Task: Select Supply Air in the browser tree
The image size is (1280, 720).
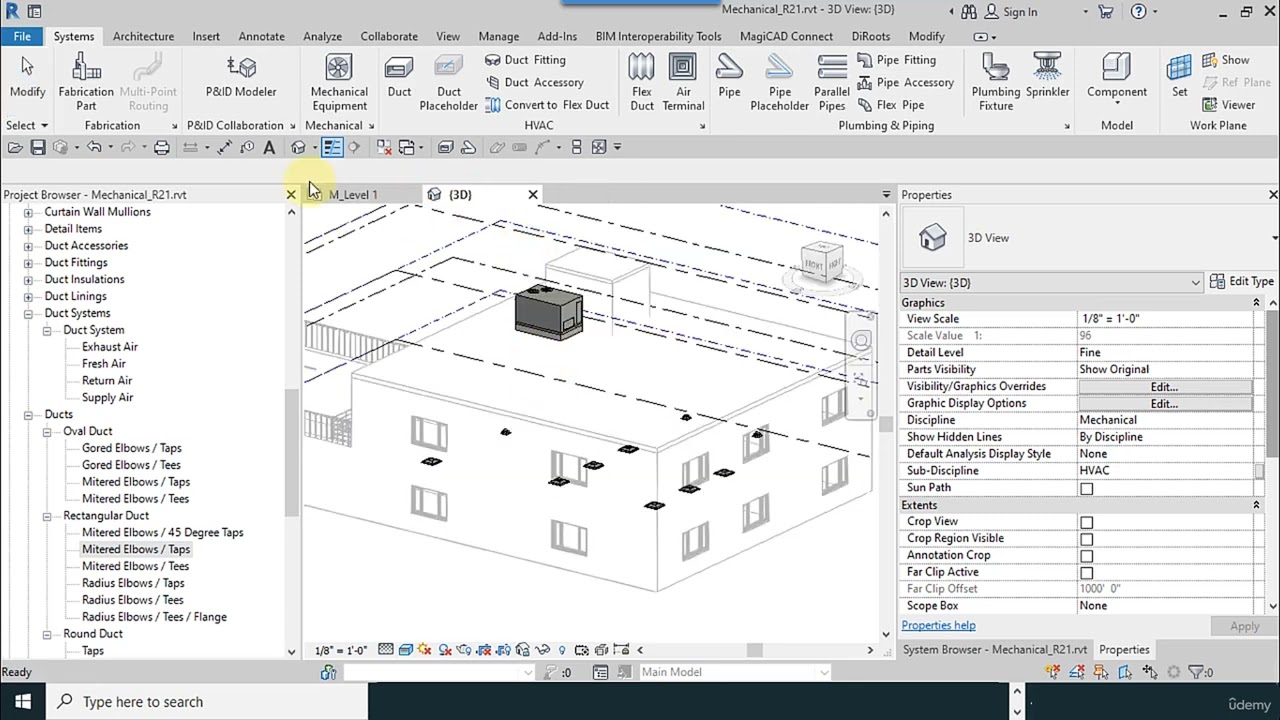Action: coord(107,397)
